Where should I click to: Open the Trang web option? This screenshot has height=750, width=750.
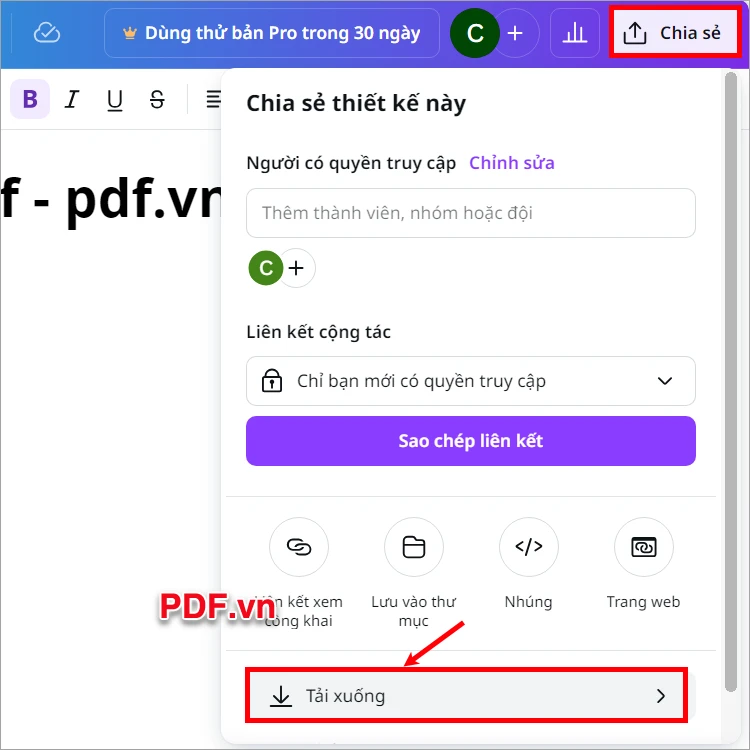coord(643,547)
